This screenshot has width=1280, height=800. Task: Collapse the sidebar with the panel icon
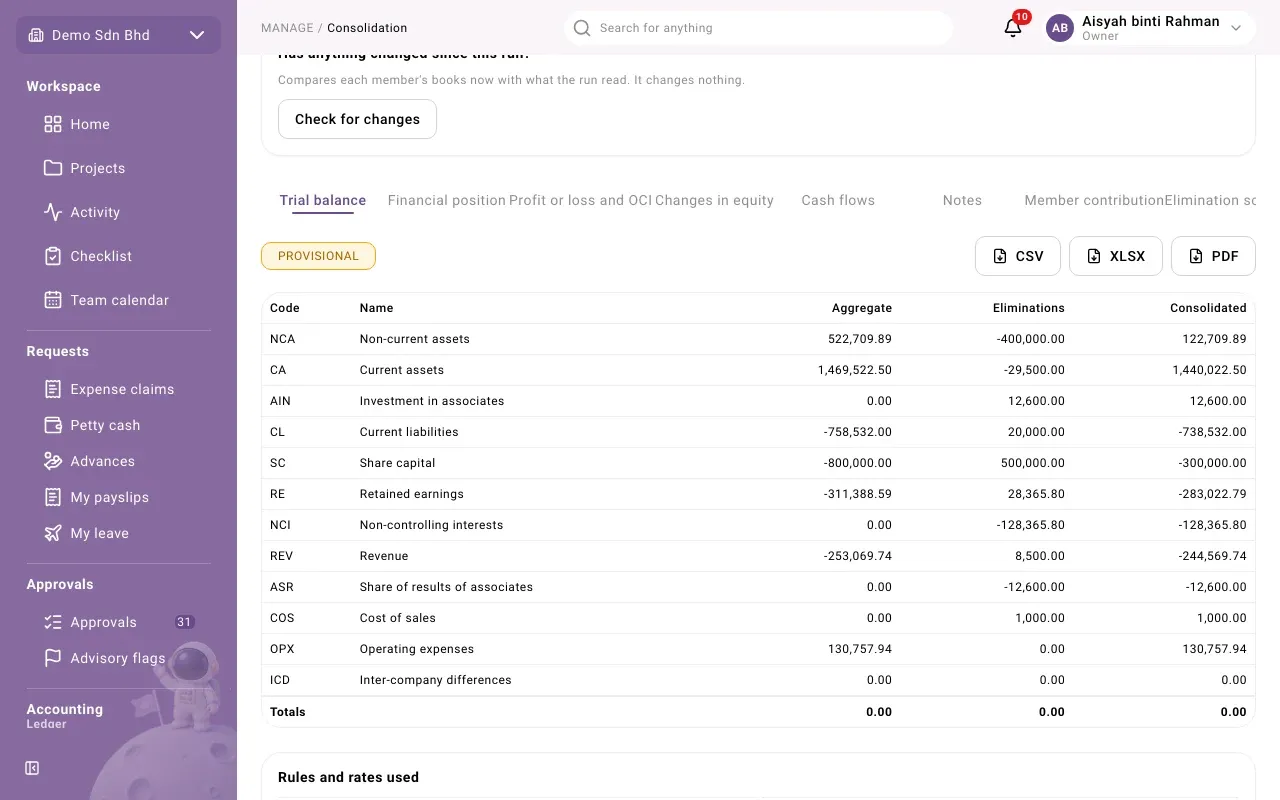(32, 768)
